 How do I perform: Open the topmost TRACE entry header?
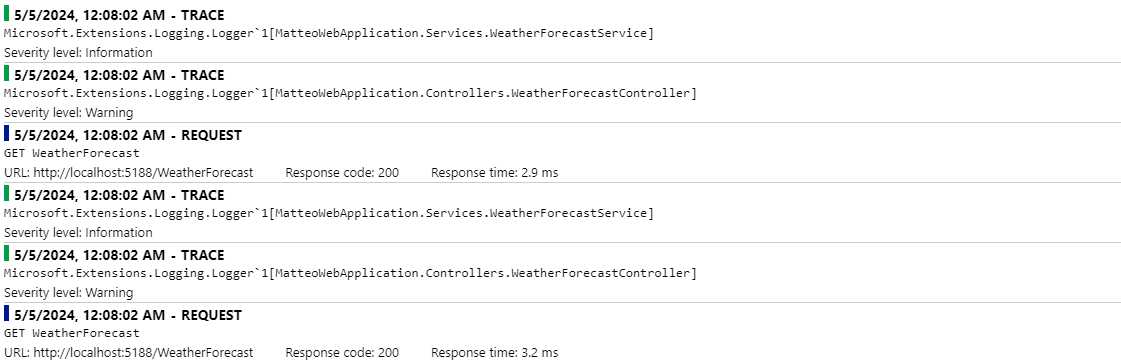coord(119,15)
